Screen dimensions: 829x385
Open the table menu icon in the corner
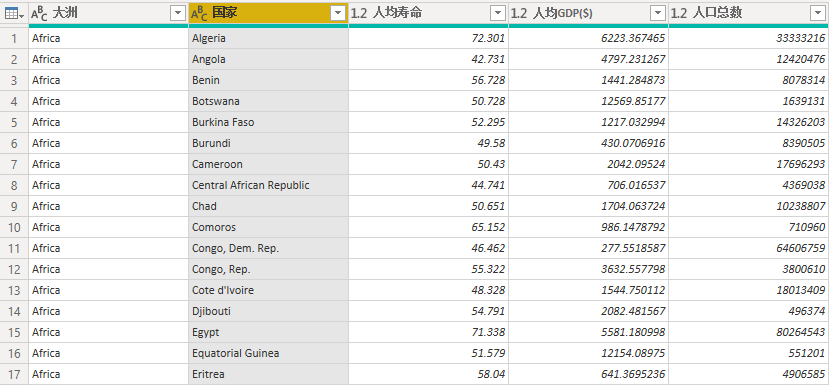click(x=14, y=14)
